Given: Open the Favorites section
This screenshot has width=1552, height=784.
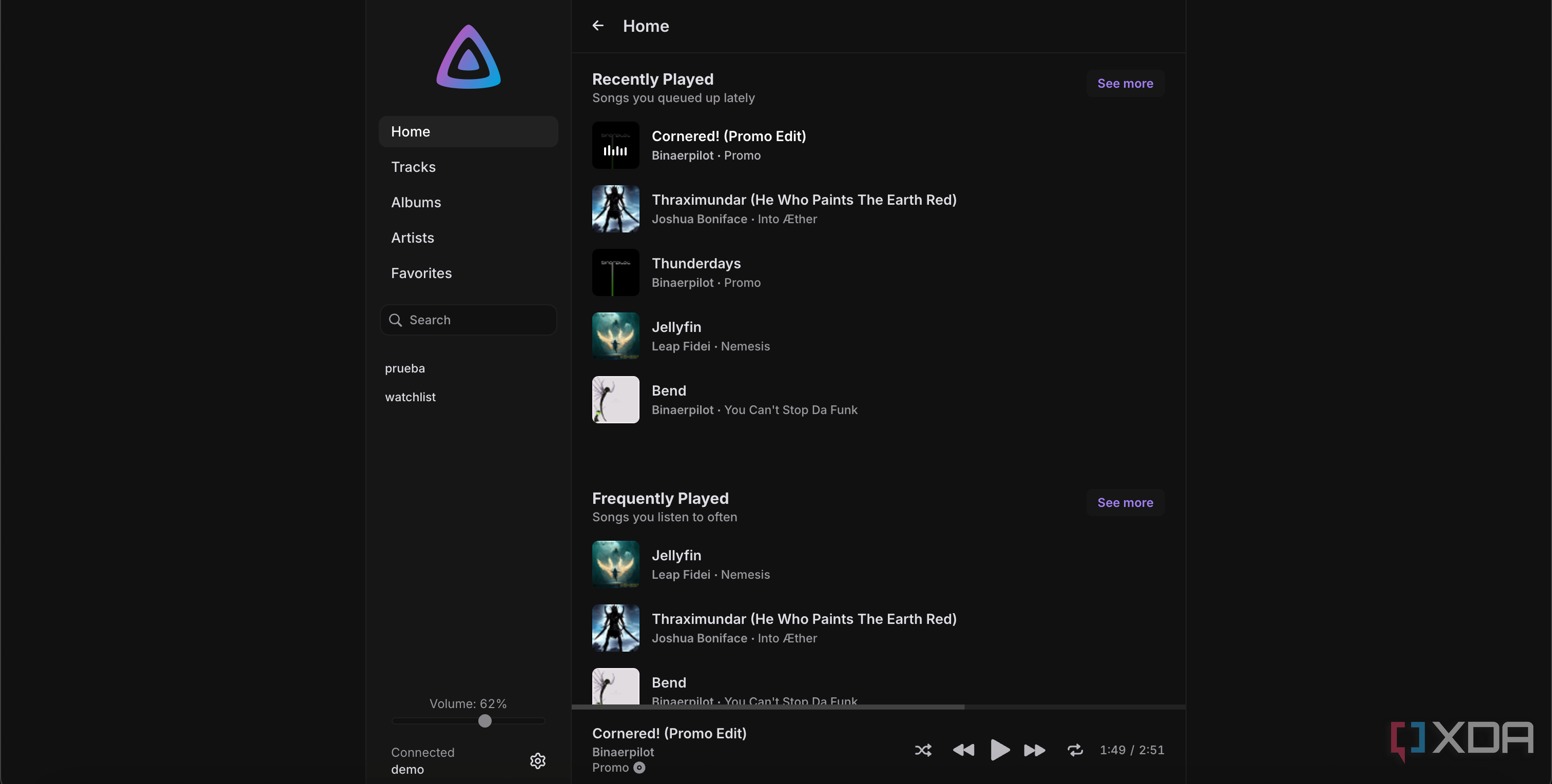Looking at the screenshot, I should pos(468,273).
